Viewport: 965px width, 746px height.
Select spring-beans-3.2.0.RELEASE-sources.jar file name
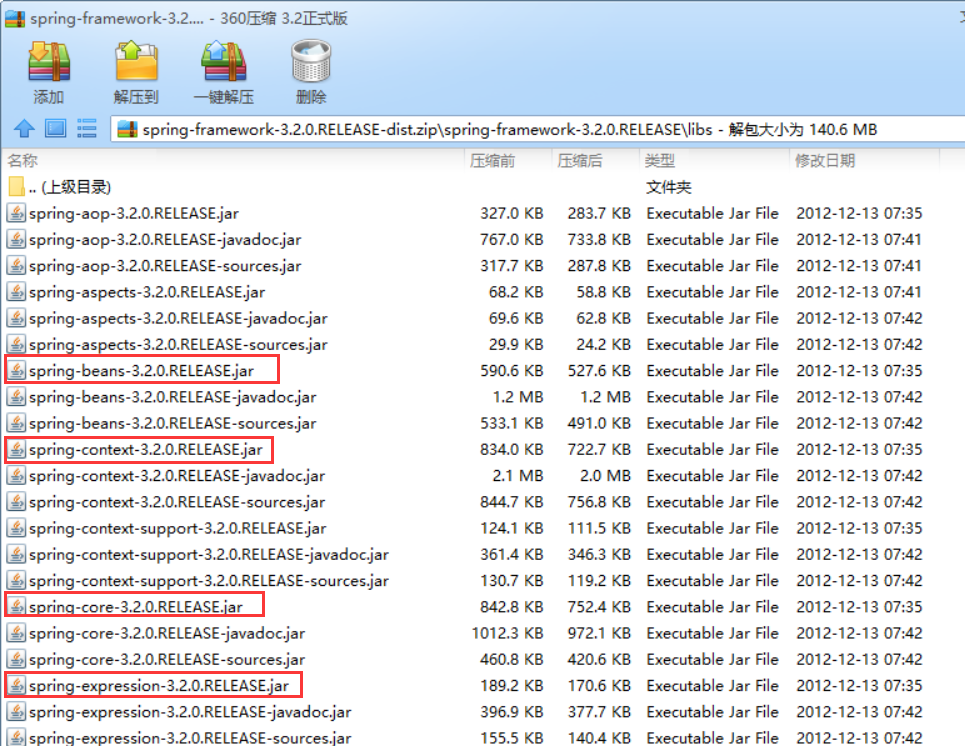(172, 423)
